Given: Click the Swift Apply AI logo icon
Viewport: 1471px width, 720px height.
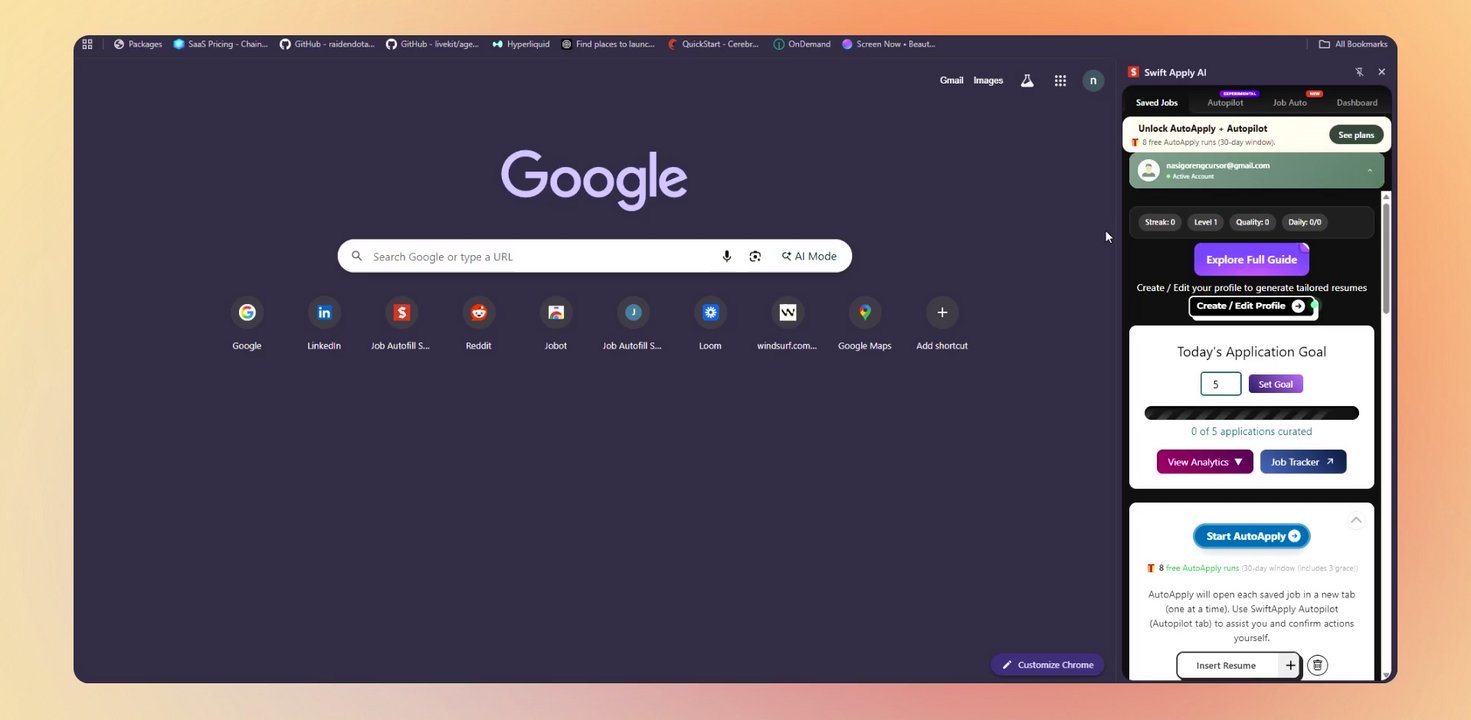Looking at the screenshot, I should point(1133,72).
